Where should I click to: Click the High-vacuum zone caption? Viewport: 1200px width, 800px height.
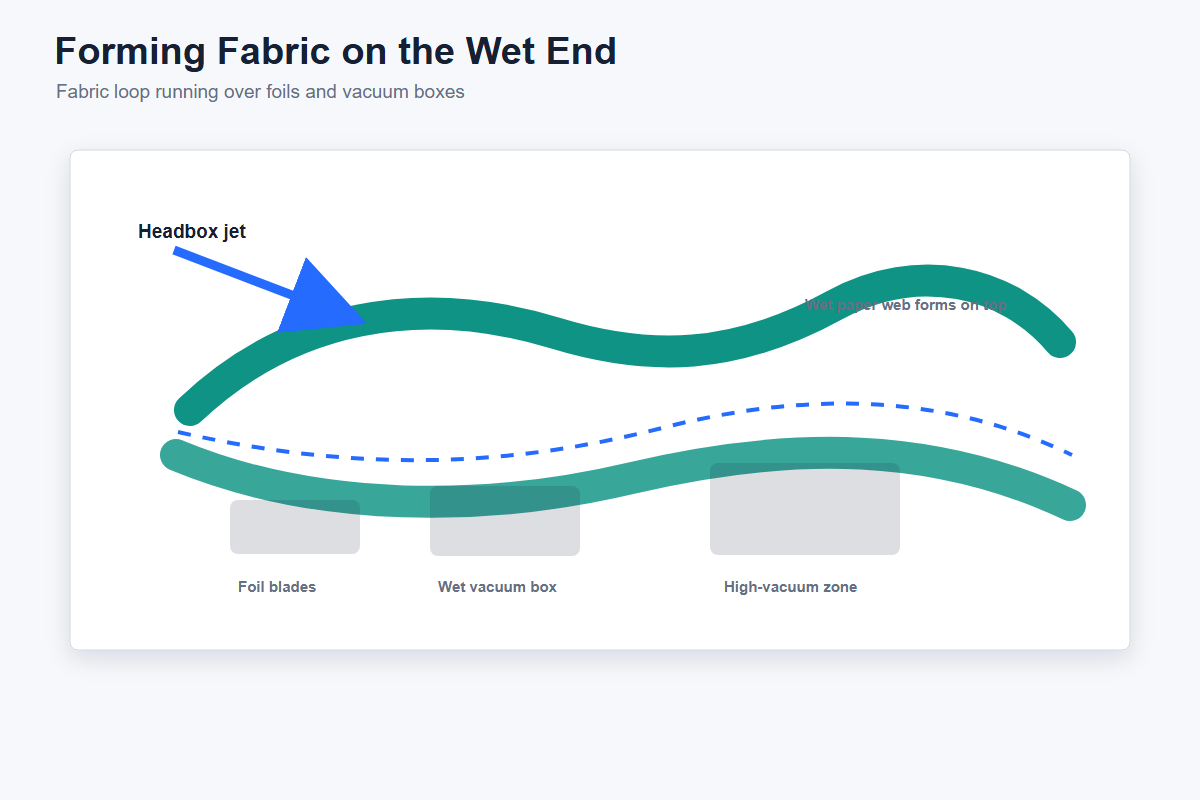click(790, 587)
